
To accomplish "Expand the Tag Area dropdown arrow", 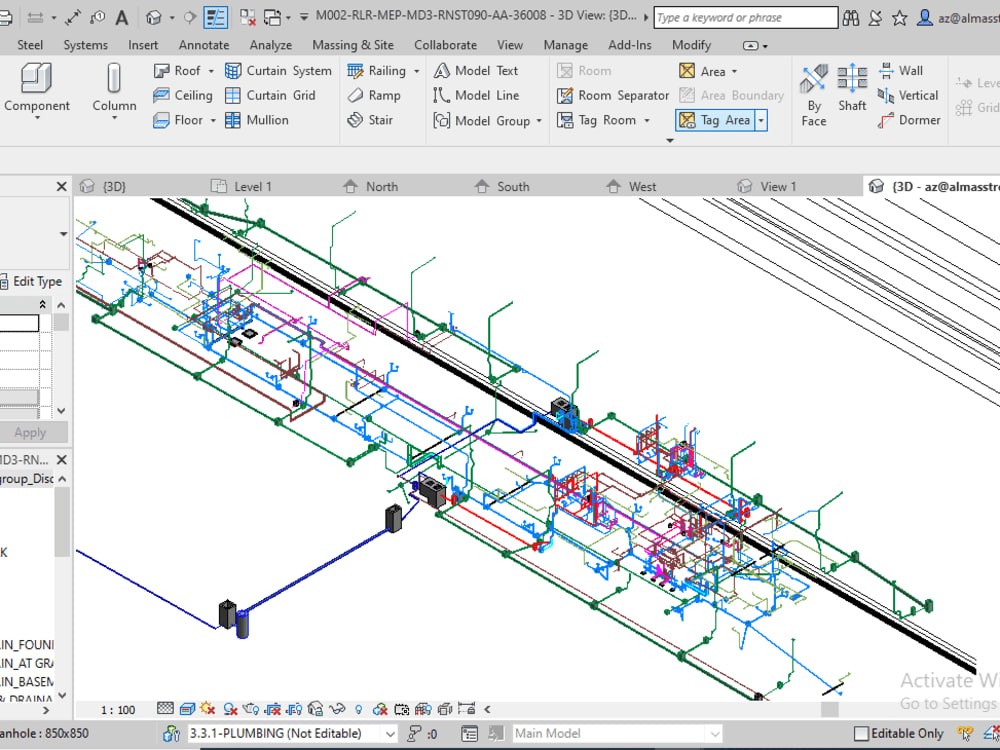I will tap(761, 120).
